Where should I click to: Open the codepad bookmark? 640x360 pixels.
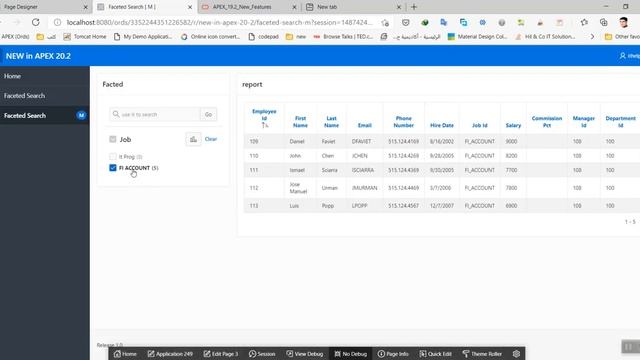tap(264, 37)
